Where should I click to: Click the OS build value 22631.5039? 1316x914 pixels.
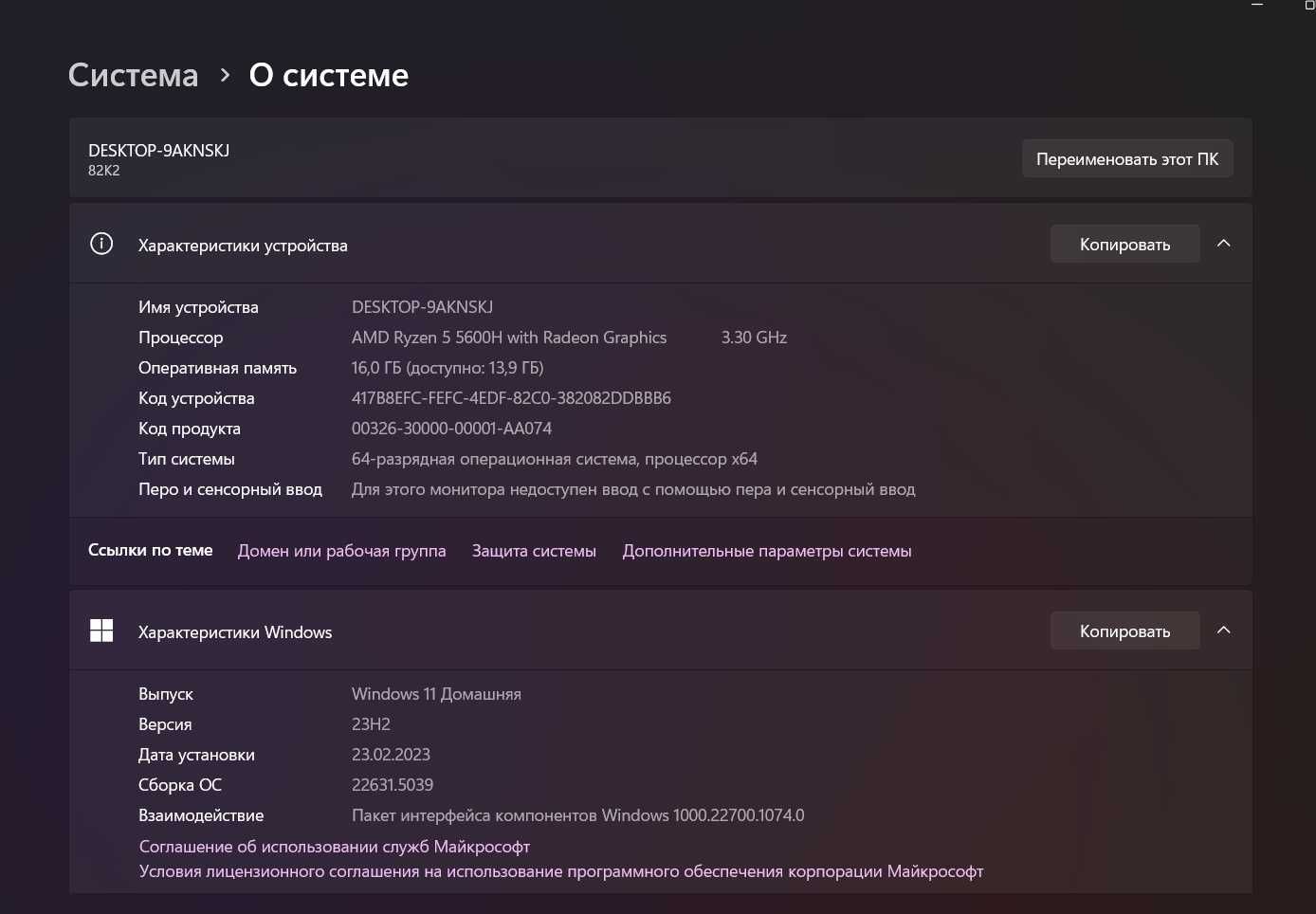(x=393, y=785)
